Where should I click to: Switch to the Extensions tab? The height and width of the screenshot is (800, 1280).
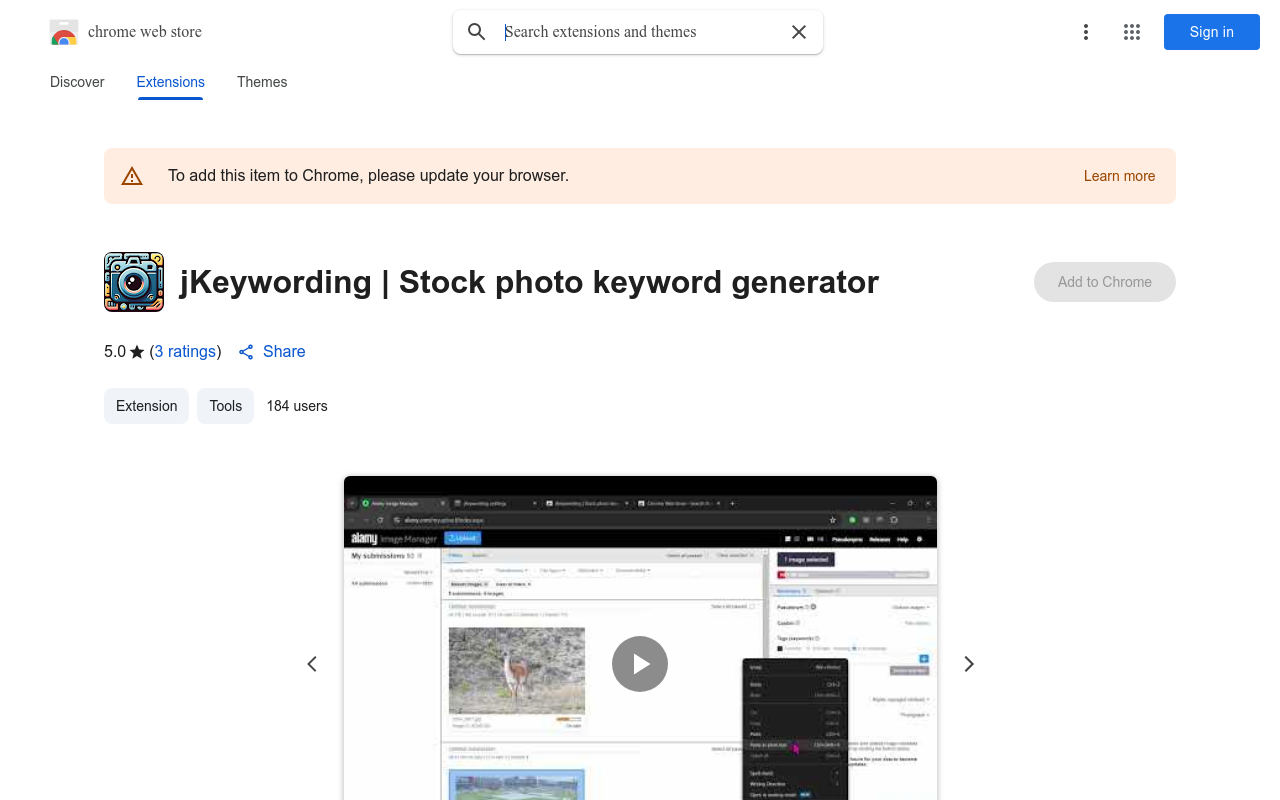(171, 82)
